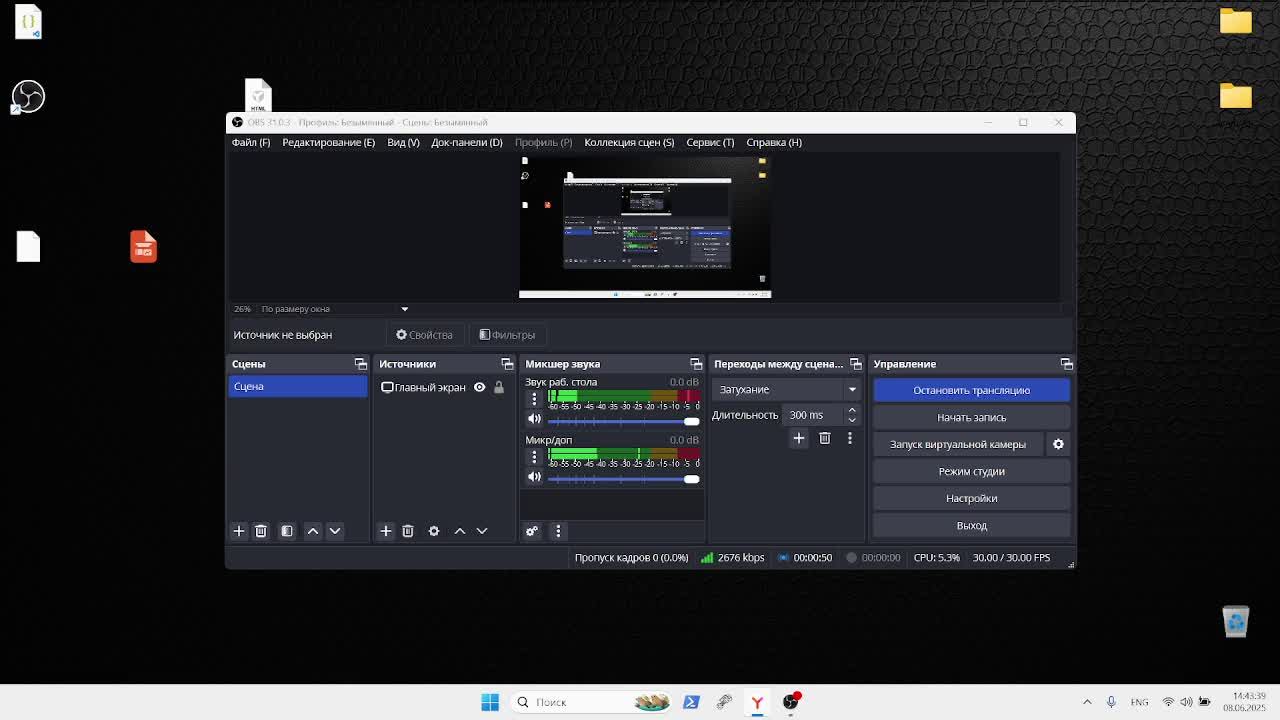This screenshot has height=720, width=1280.
Task: Mute the Микр/доп audio channel
Action: [x=534, y=477]
